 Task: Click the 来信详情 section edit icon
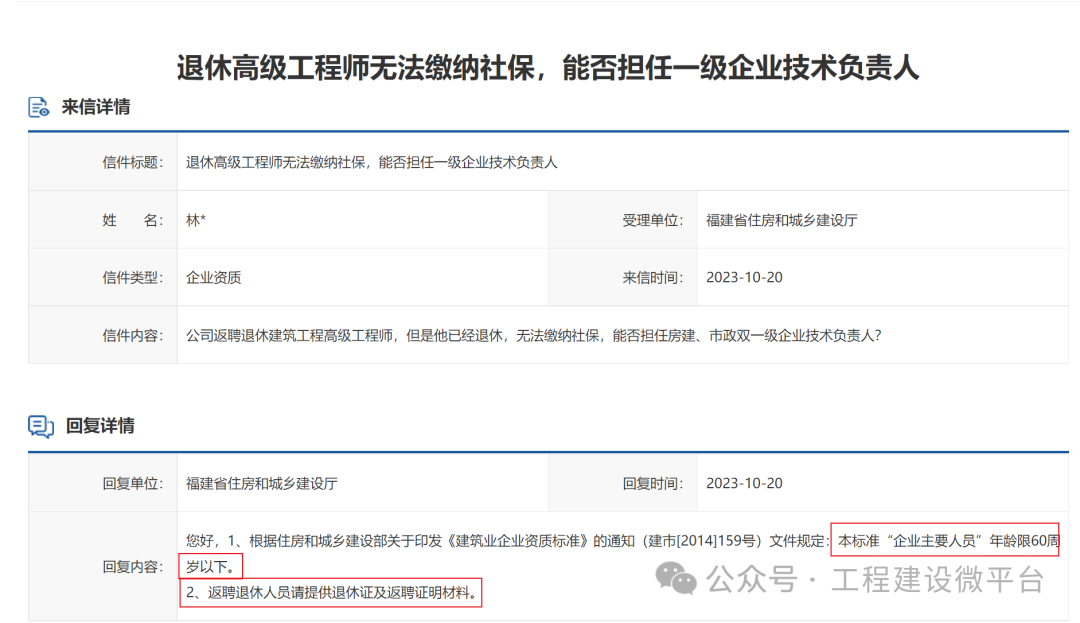tap(38, 103)
